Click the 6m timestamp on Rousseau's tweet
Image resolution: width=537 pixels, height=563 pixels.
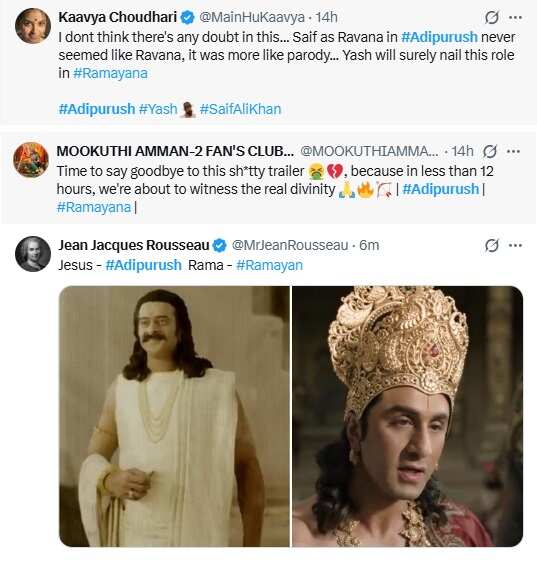coord(369,246)
